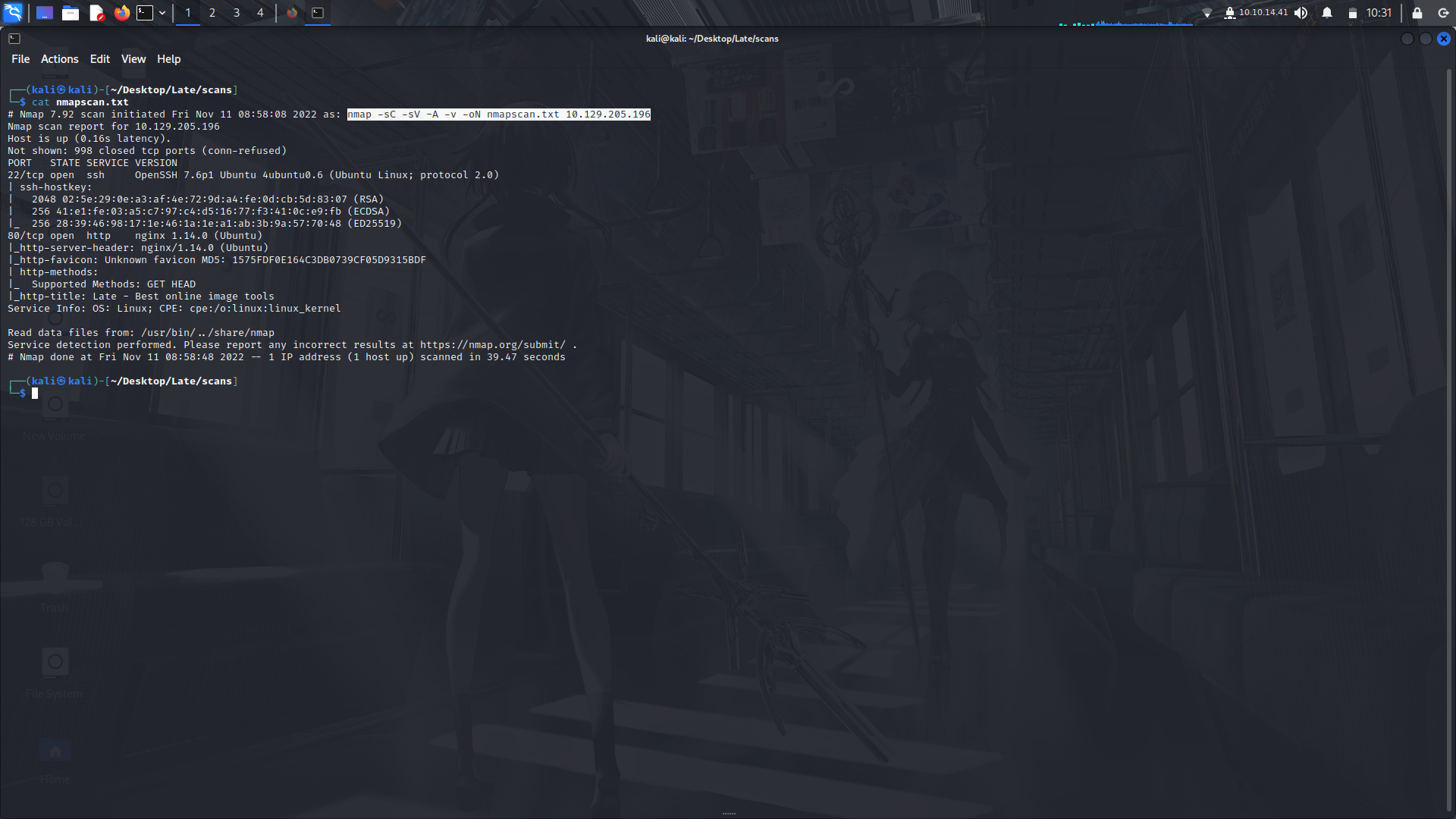
Task: Open the Actions menu in the terminal
Action: (x=59, y=58)
